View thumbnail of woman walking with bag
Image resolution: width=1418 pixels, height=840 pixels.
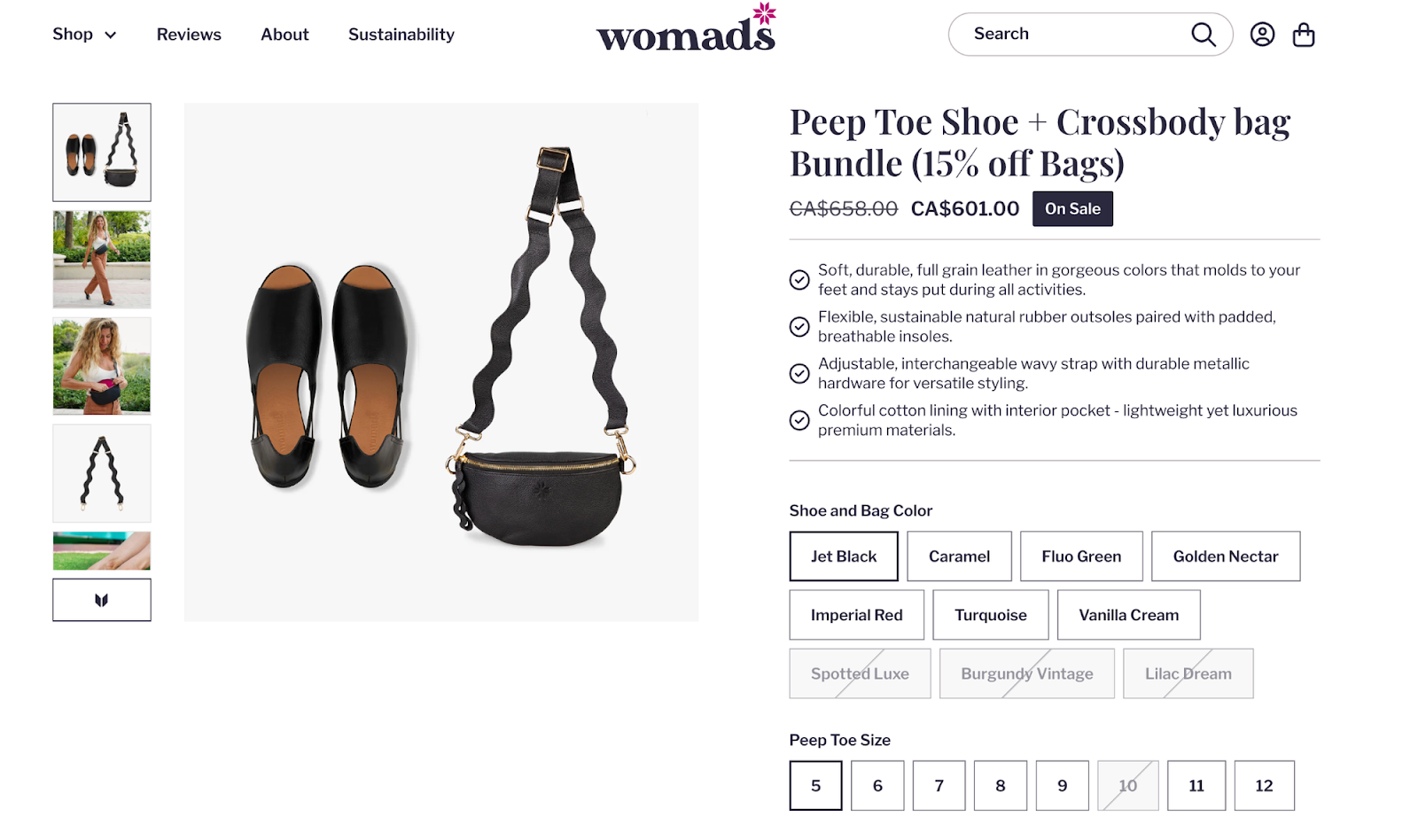102,260
